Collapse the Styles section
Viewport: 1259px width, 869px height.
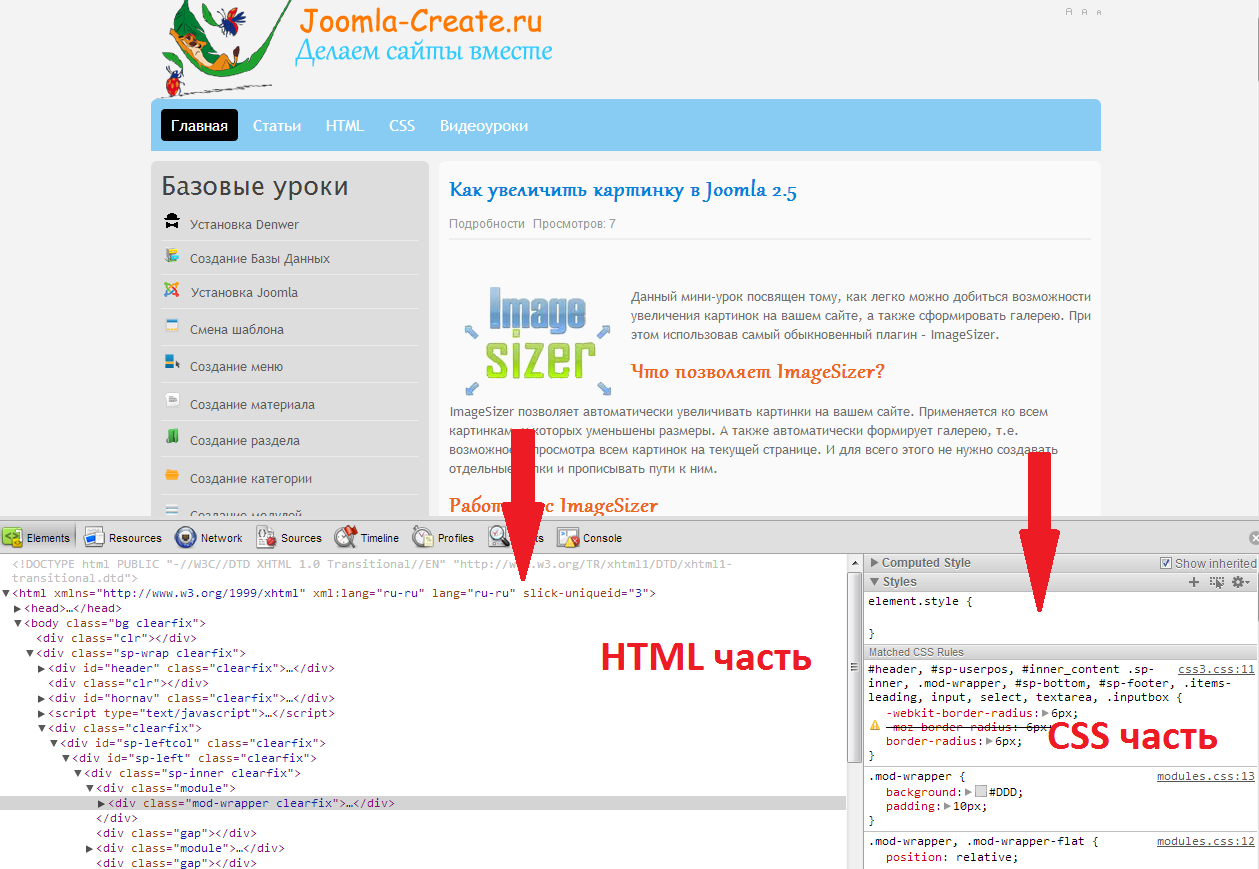coord(875,582)
